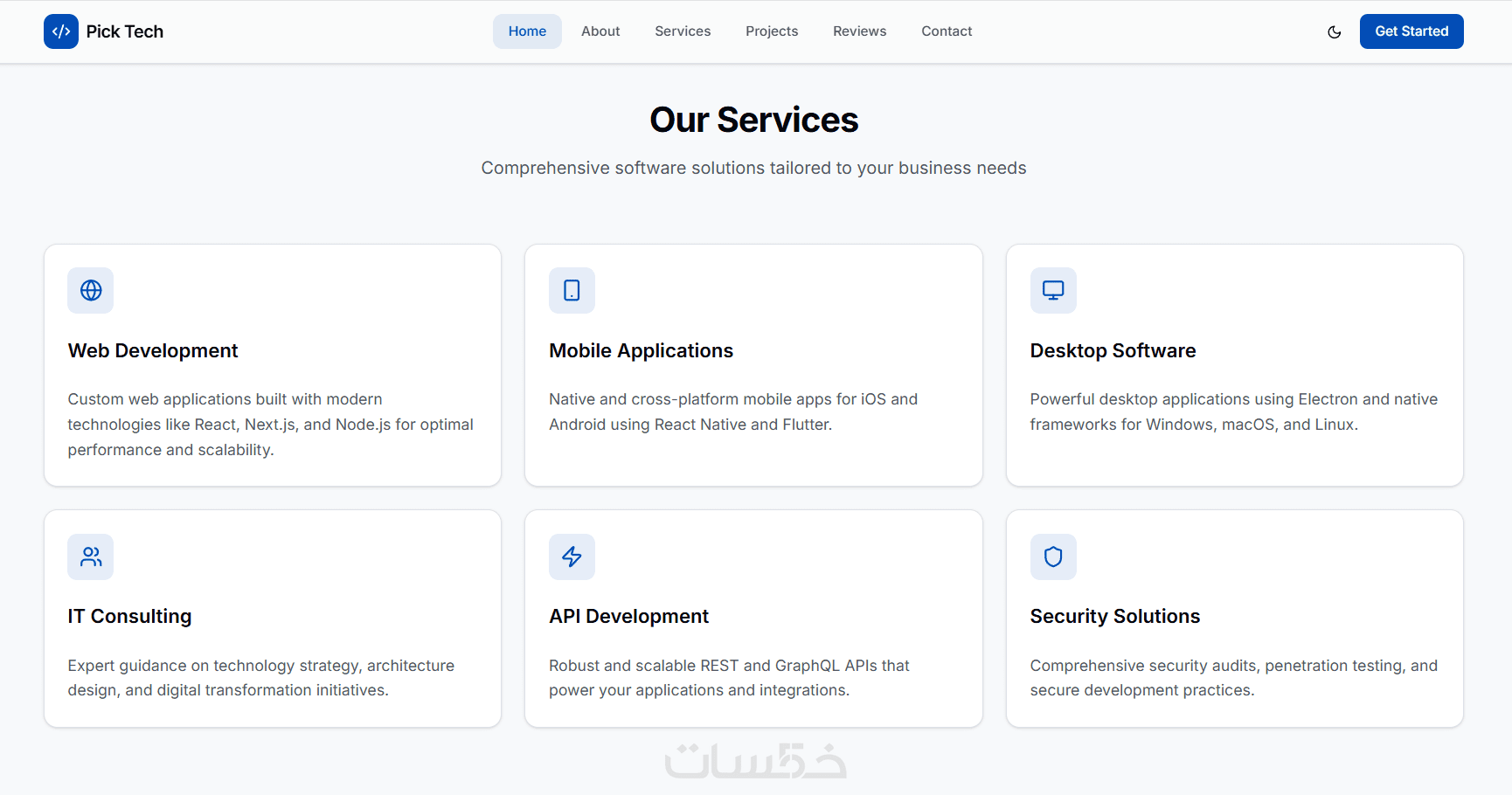Select the Web Development card title
1512x795 pixels.
point(153,350)
